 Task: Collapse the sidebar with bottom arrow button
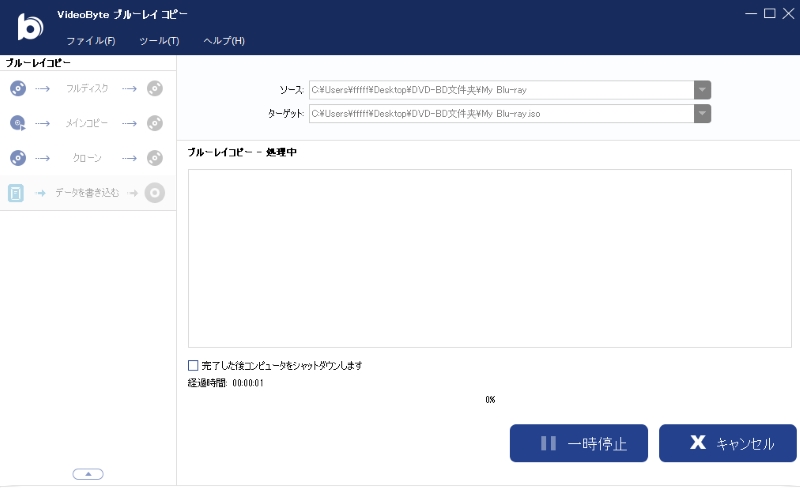88,474
